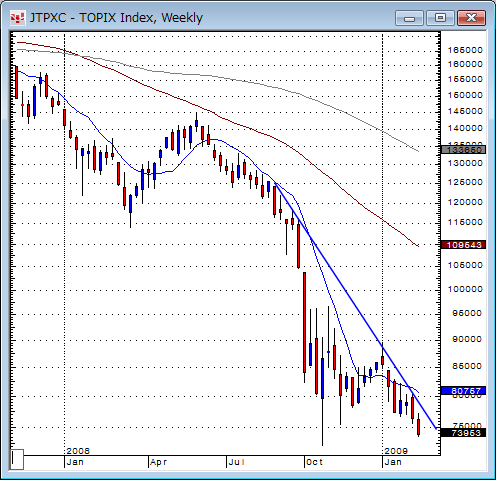Viewport: 496px width, 480px height.
Task: Click the chart app icon in the title bar
Action: pyautogui.click(x=17, y=18)
